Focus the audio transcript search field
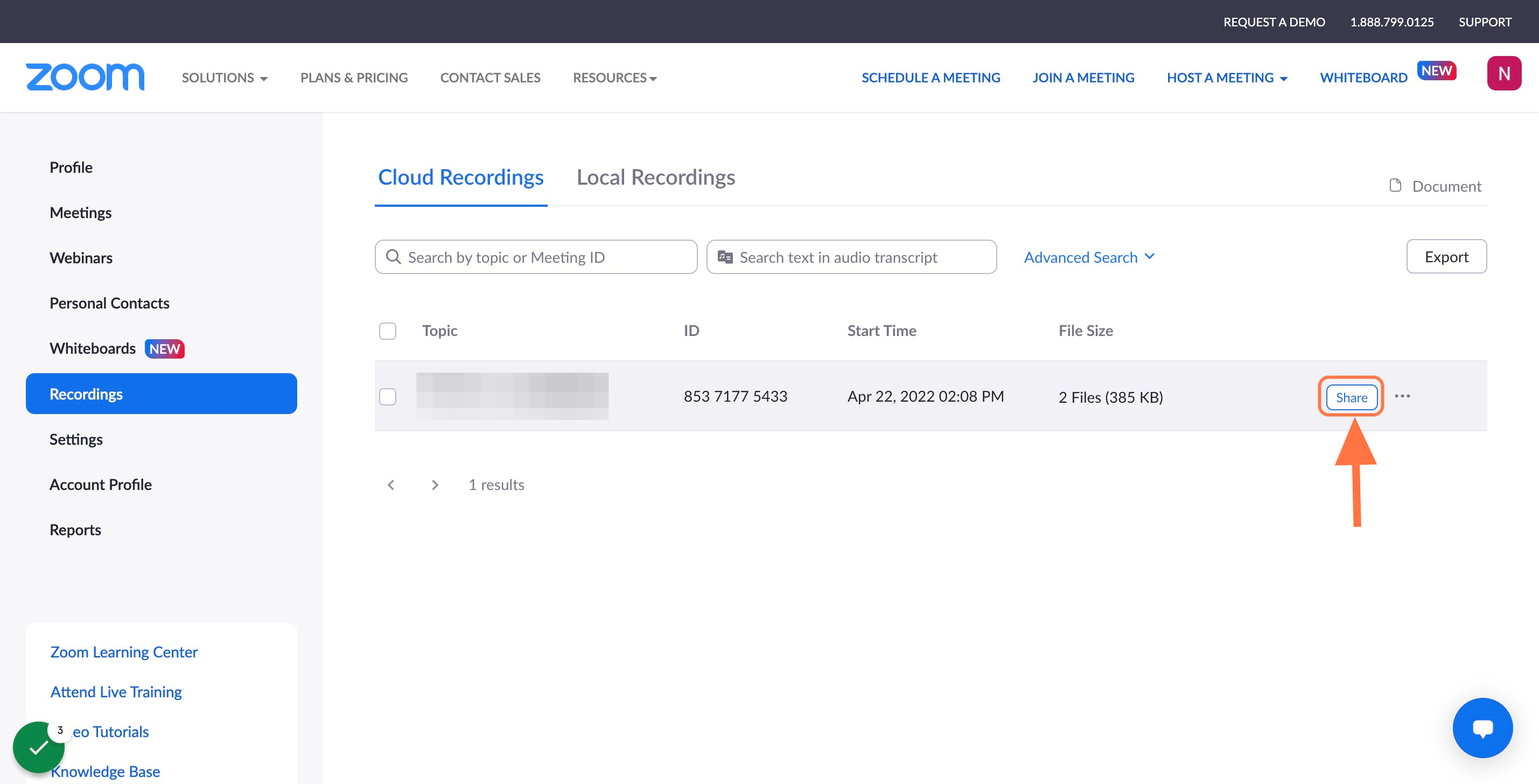Image resolution: width=1539 pixels, height=784 pixels. [851, 257]
